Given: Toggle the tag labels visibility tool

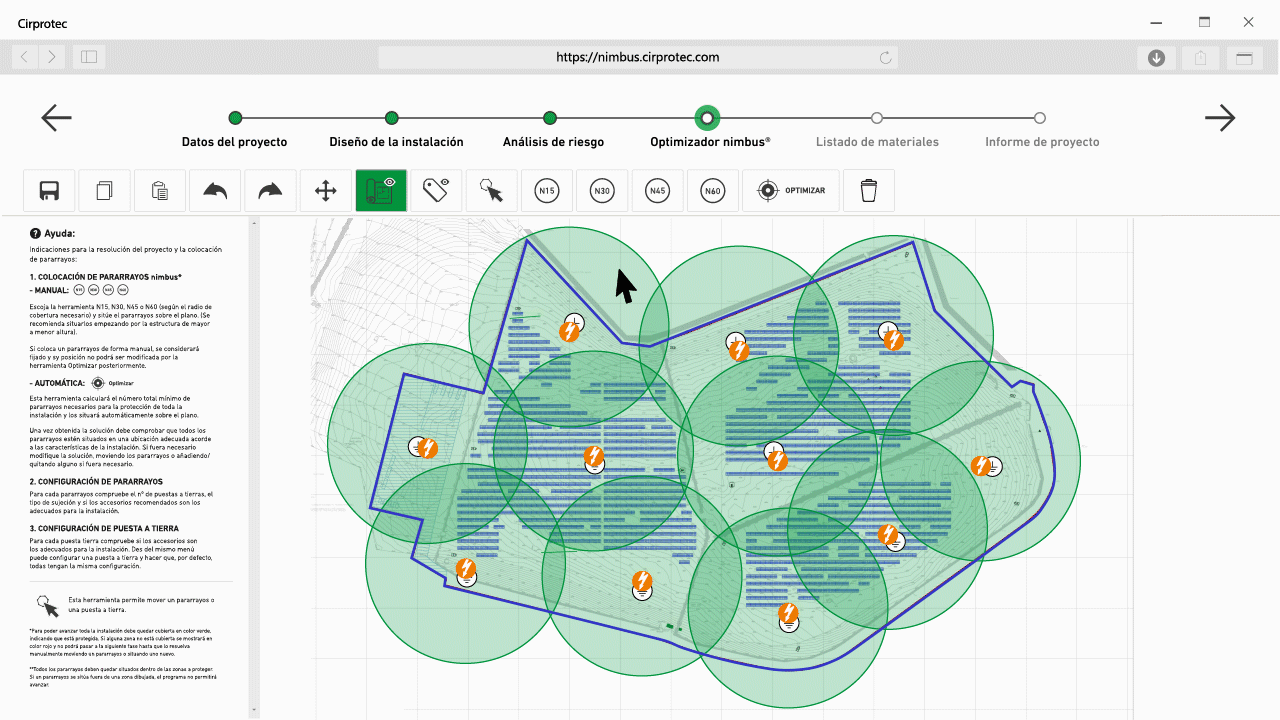Looking at the screenshot, I should 436,190.
